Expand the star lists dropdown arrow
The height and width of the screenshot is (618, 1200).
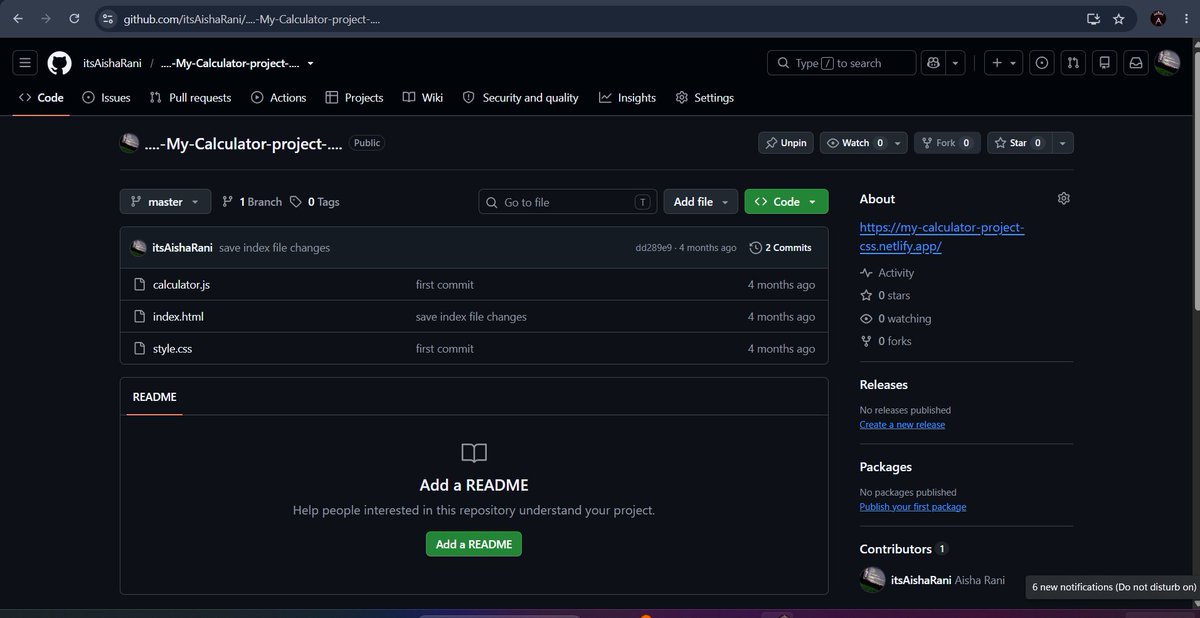1062,143
